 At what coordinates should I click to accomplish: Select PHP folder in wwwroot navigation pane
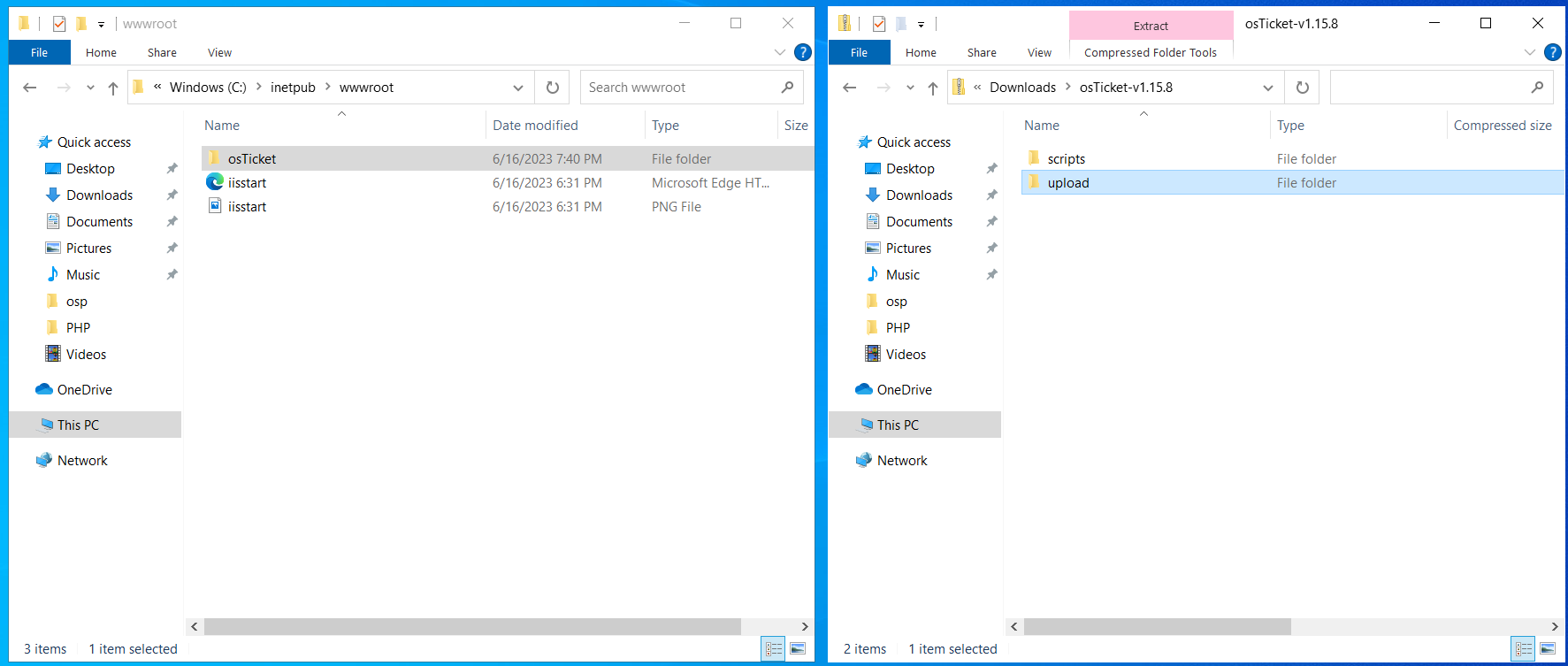pyautogui.click(x=78, y=327)
